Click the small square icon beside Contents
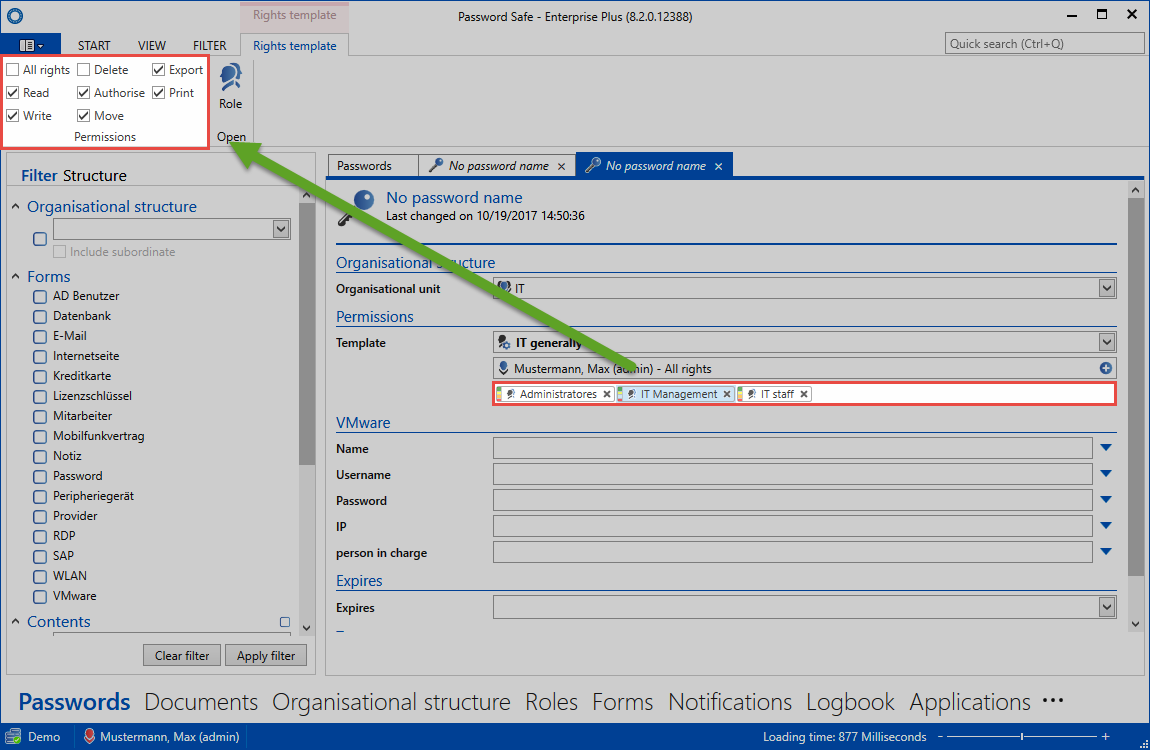 point(285,622)
